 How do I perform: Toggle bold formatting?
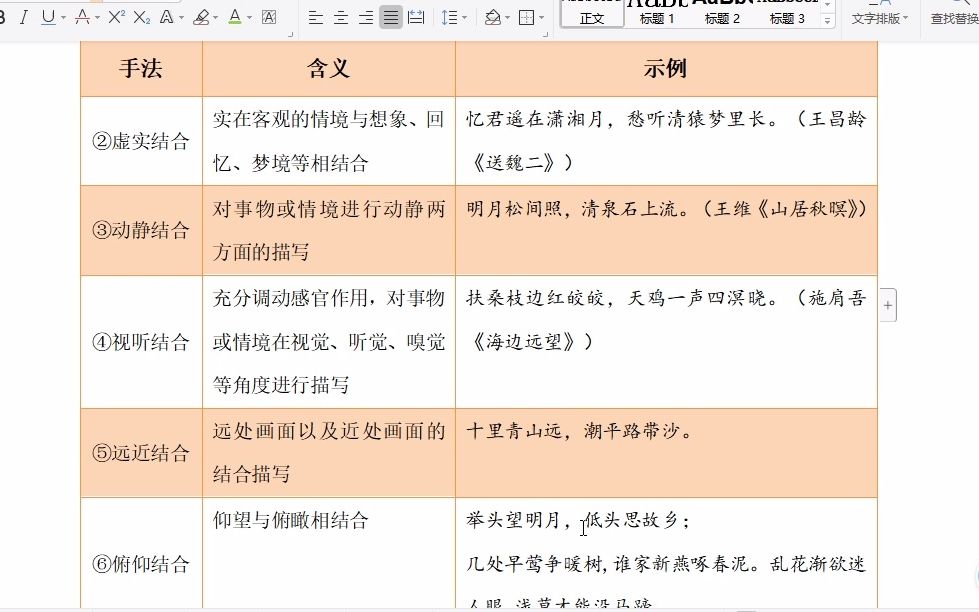tap(5, 17)
